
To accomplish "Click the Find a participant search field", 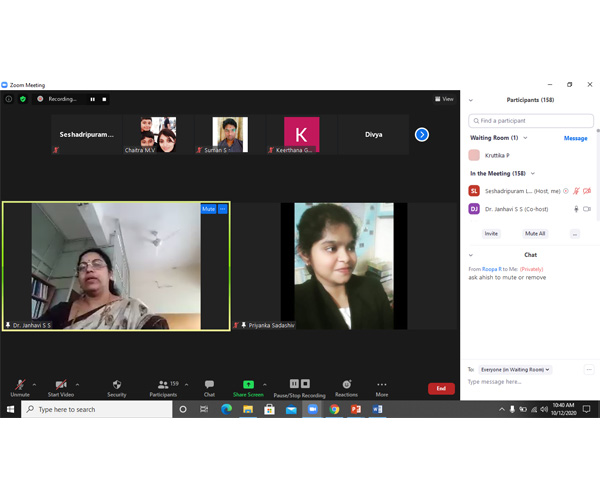I will 531,121.
